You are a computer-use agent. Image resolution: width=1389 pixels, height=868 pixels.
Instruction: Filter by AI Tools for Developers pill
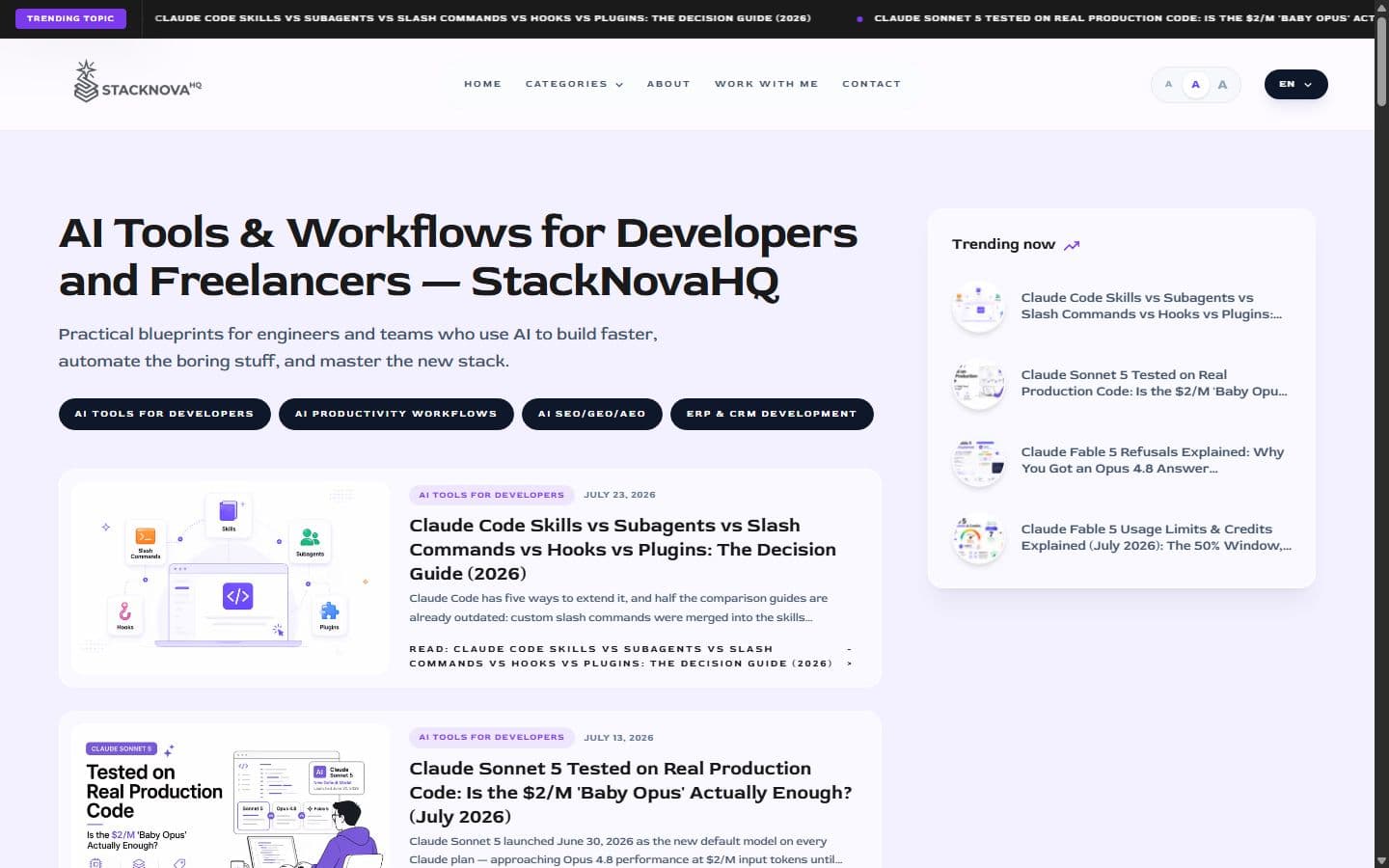pyautogui.click(x=164, y=414)
